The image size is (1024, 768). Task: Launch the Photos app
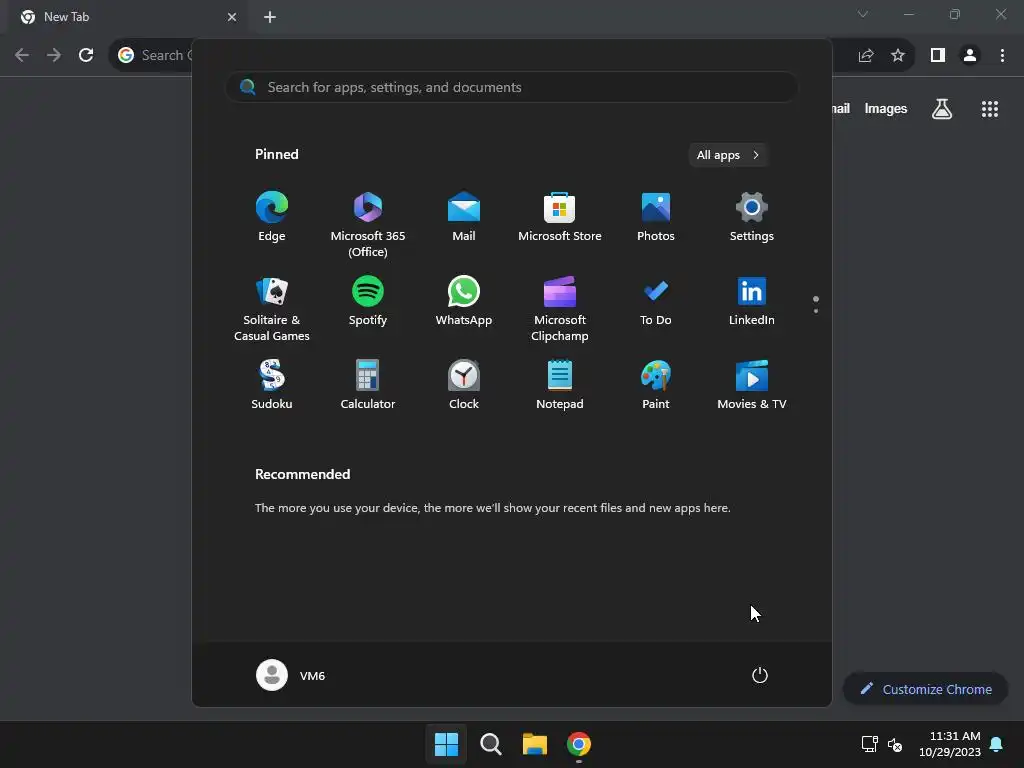click(x=656, y=217)
